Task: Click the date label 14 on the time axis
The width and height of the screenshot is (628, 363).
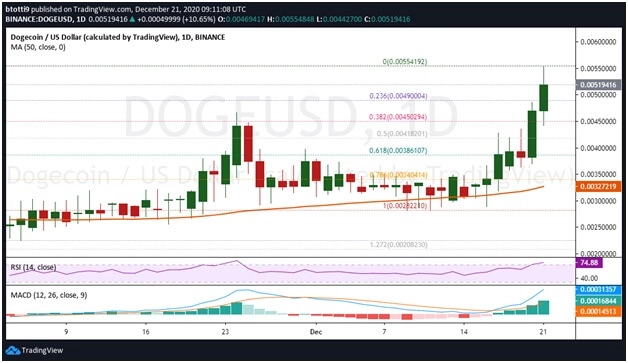Action: pos(464,332)
